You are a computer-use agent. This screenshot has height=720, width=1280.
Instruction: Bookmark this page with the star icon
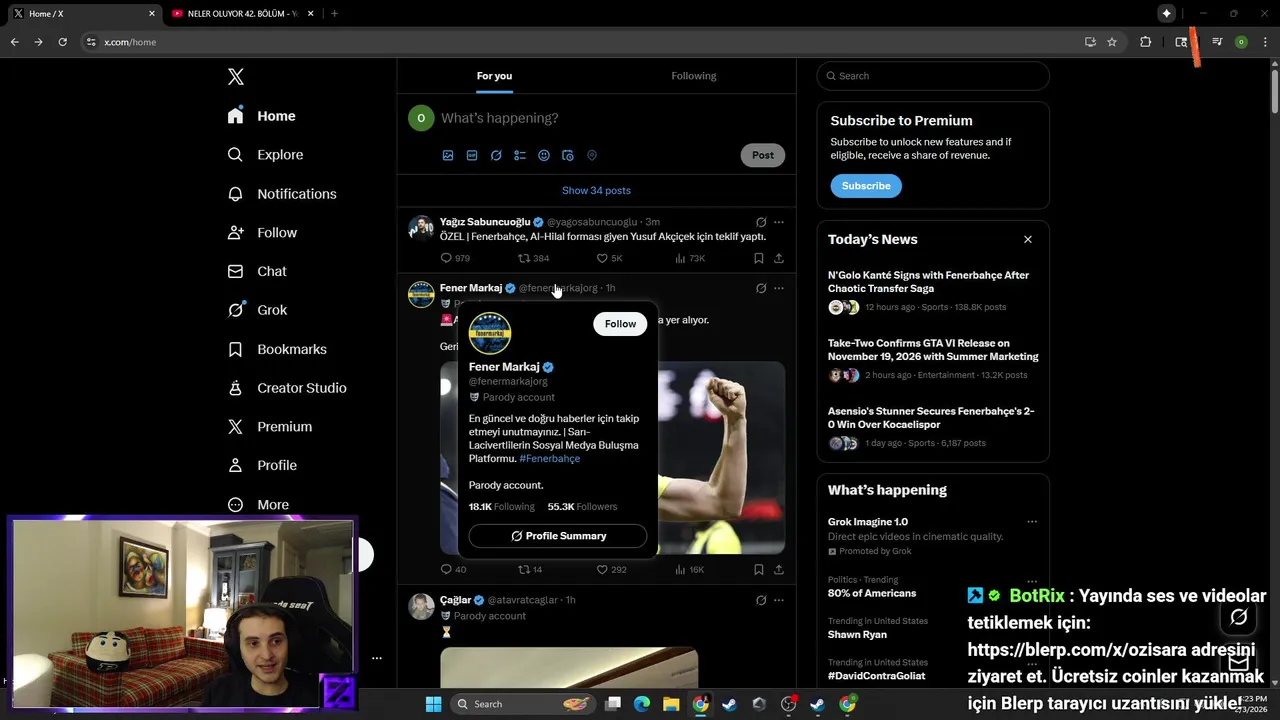point(1112,42)
